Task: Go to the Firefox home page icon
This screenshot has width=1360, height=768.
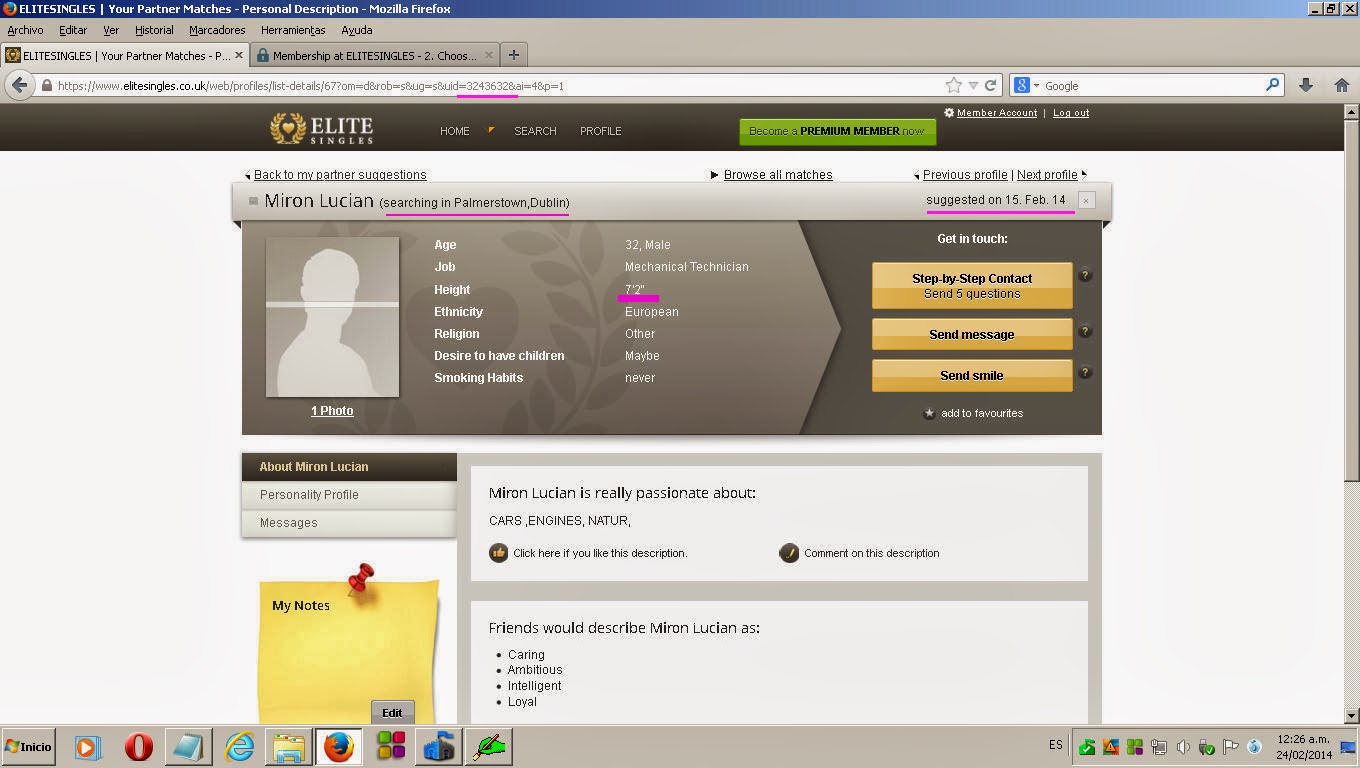Action: point(1342,86)
